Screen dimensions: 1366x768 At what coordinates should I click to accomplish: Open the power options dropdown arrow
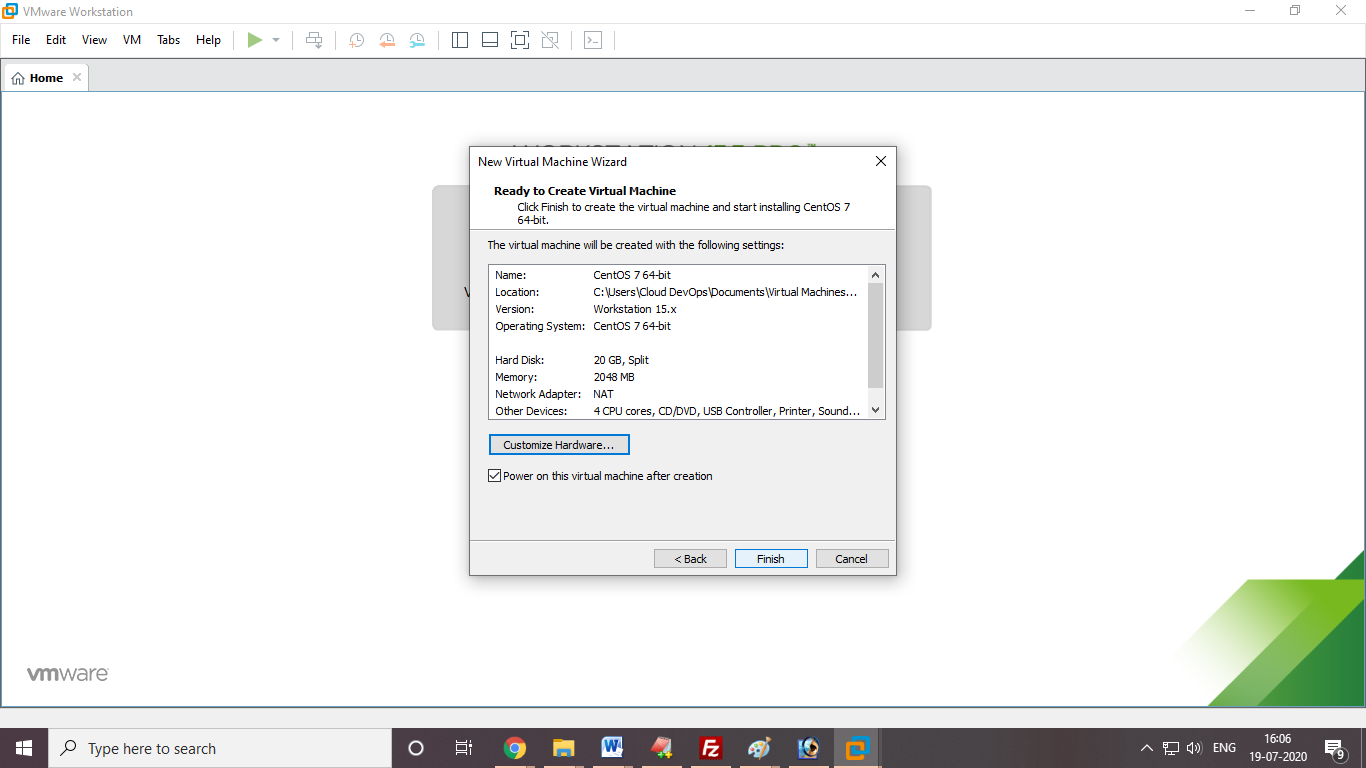coord(275,40)
